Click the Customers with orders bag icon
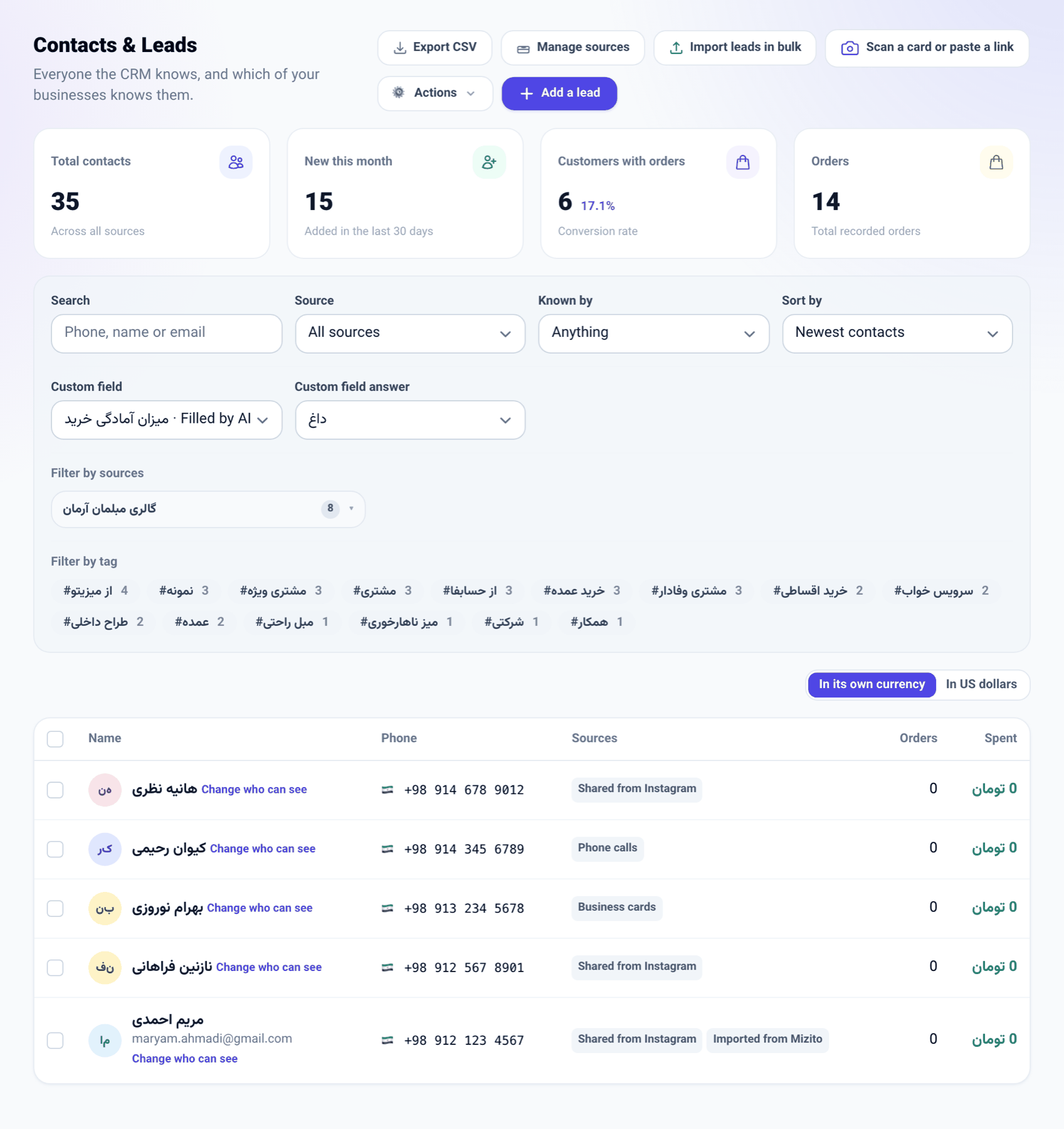This screenshot has height=1129, width=1064. coord(742,162)
